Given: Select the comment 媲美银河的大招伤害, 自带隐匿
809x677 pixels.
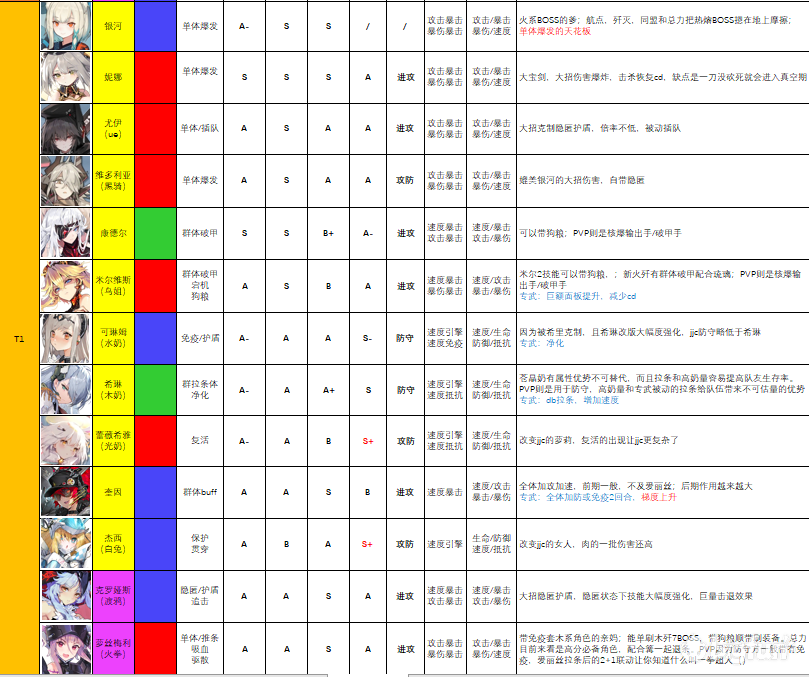Looking at the screenshot, I should tap(581, 181).
